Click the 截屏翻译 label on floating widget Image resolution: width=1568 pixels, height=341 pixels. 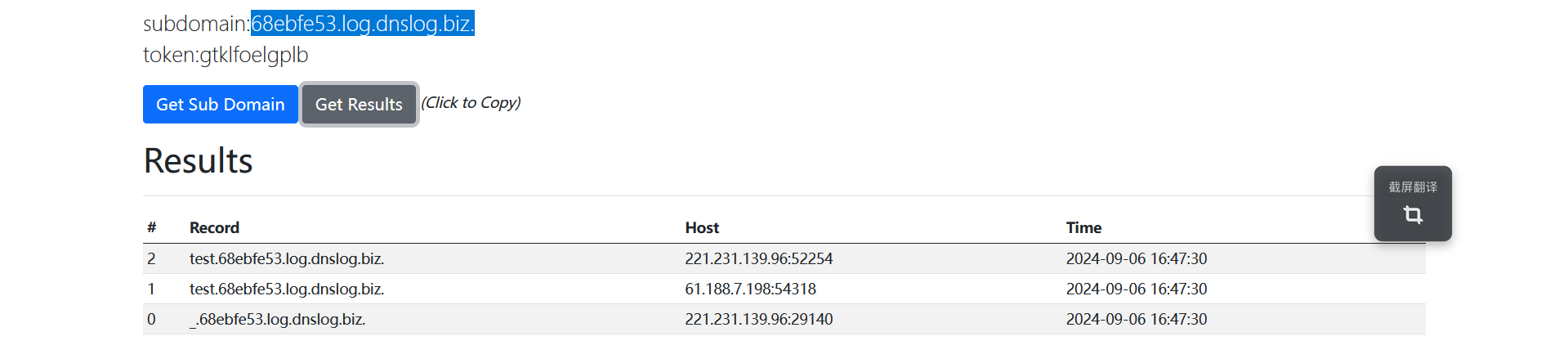1413,187
